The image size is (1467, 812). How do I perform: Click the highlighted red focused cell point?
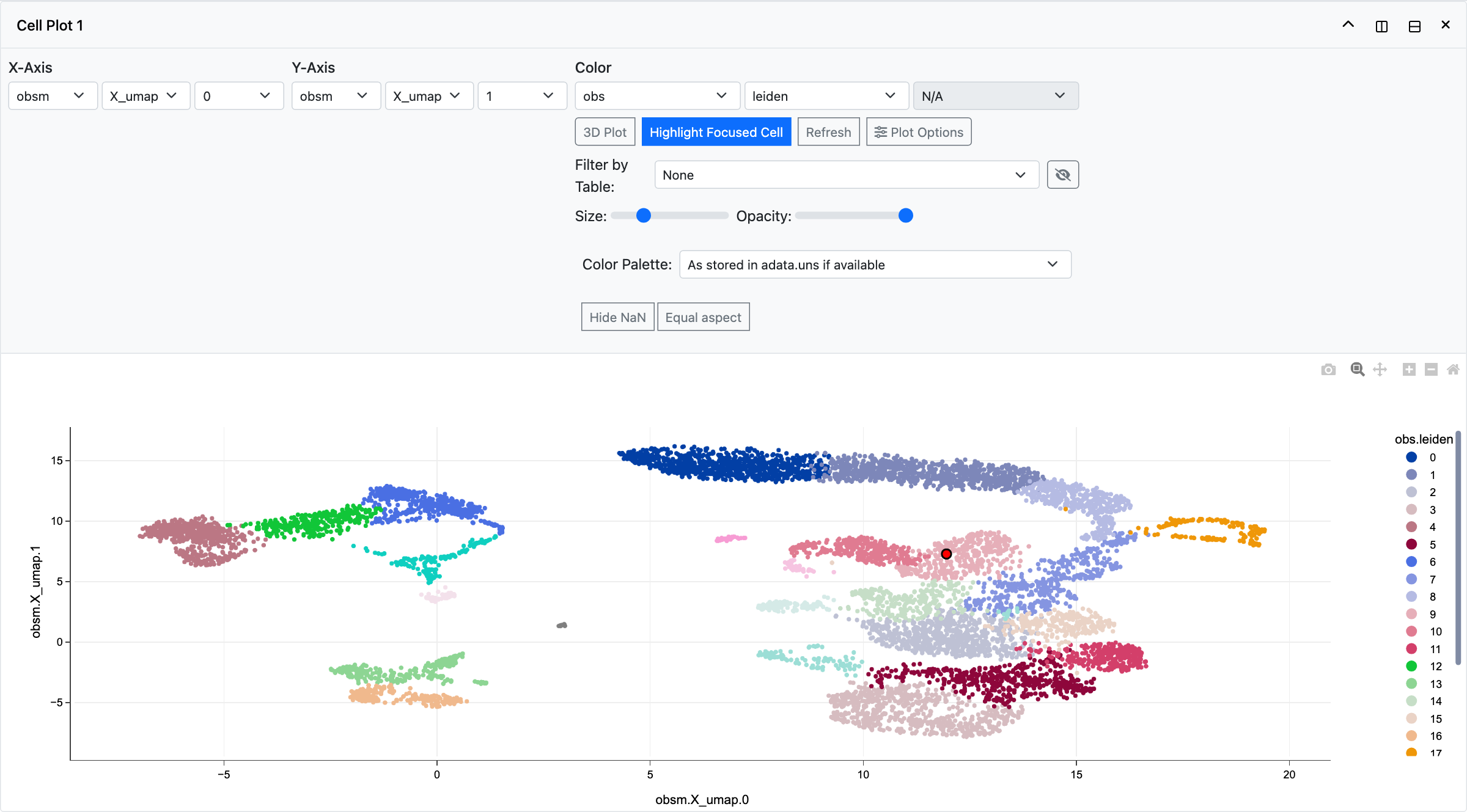tap(946, 554)
